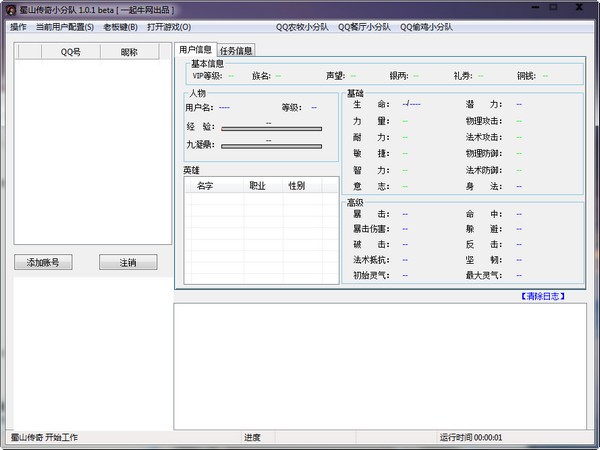The width and height of the screenshot is (600, 450).
Task: Click the empty account list area
Action: point(93,152)
